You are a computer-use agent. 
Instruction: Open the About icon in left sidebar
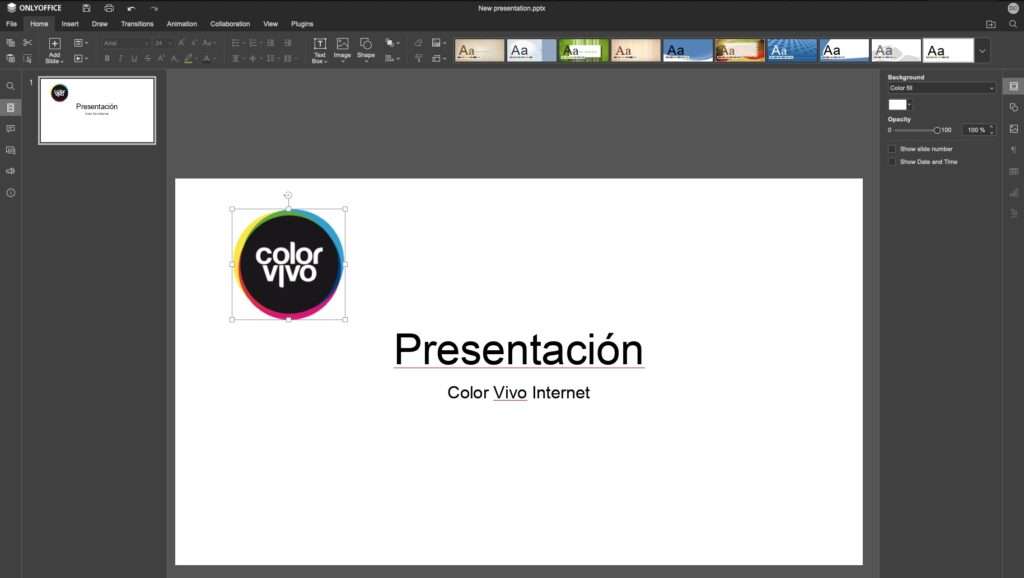pos(10,193)
